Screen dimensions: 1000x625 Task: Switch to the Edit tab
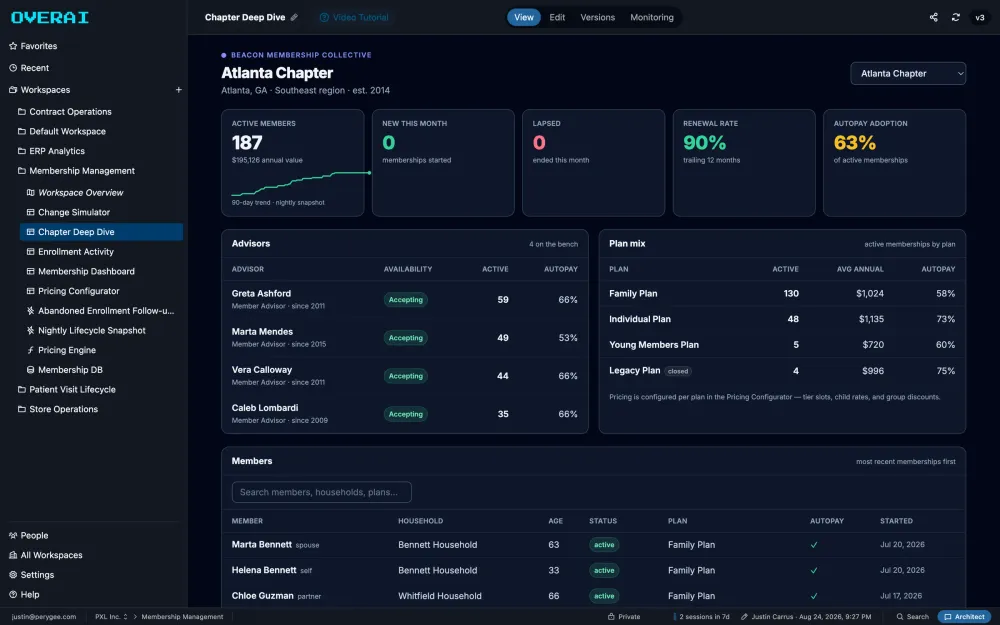coord(557,17)
